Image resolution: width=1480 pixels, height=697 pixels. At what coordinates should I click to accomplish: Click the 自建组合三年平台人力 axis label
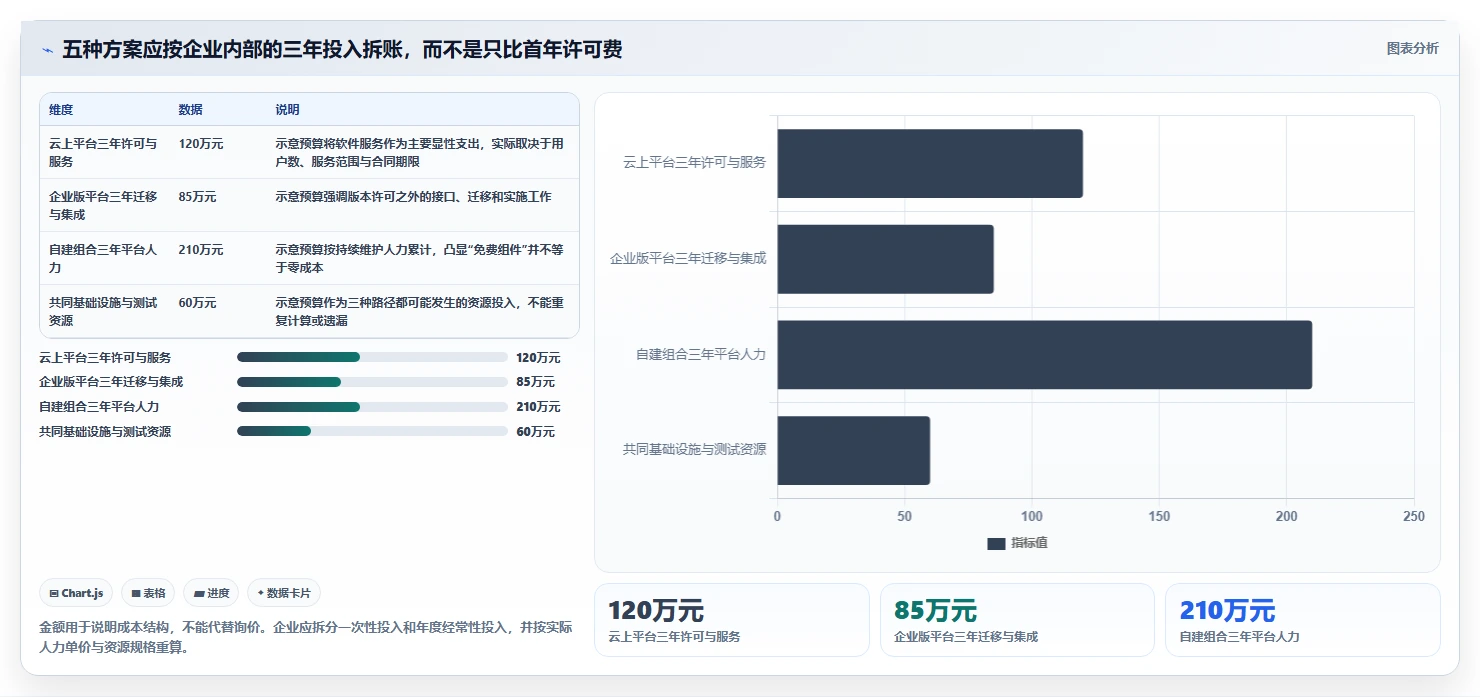point(701,354)
